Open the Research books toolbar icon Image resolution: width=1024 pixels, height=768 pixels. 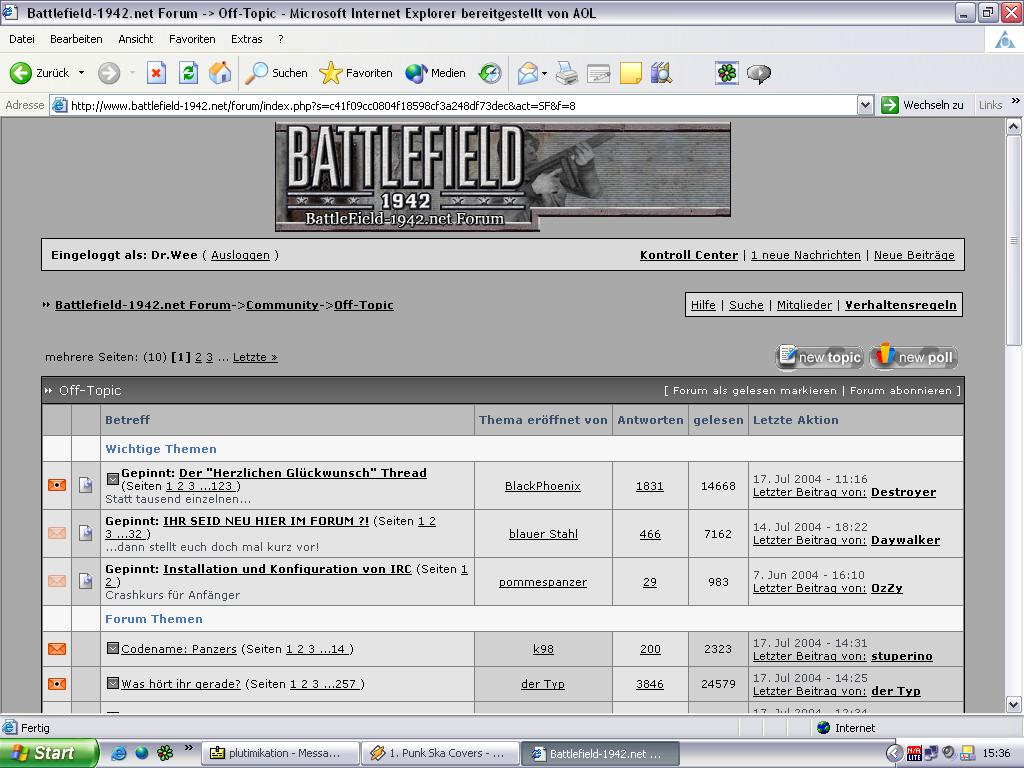pos(661,73)
